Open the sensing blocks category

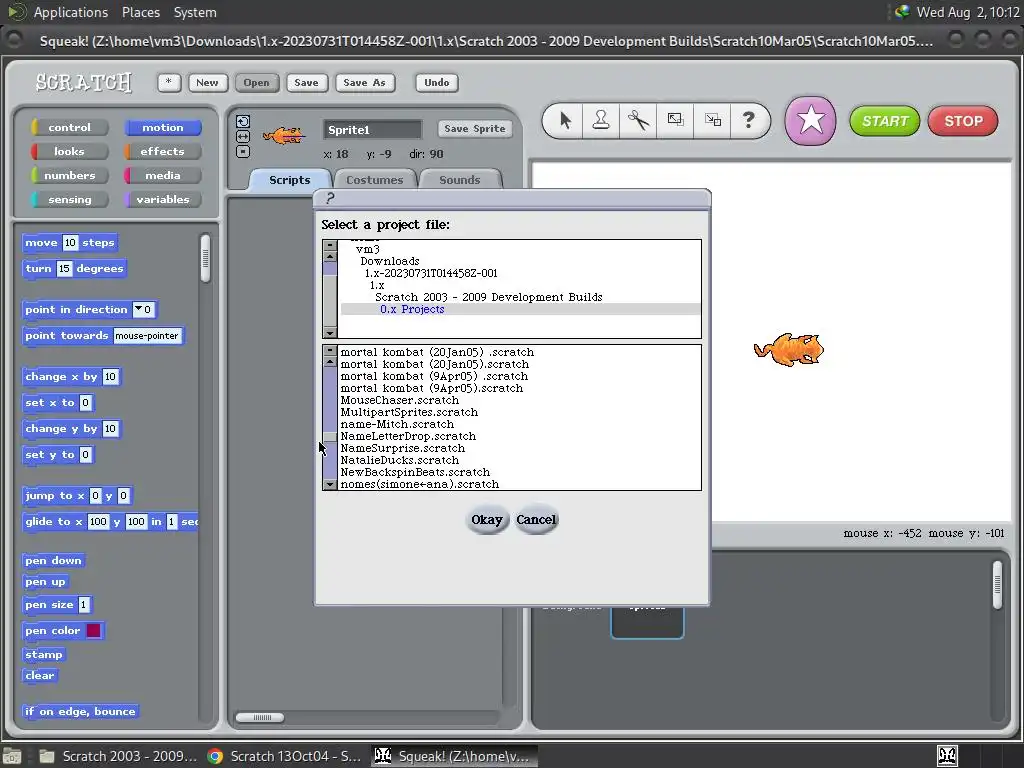click(69, 200)
